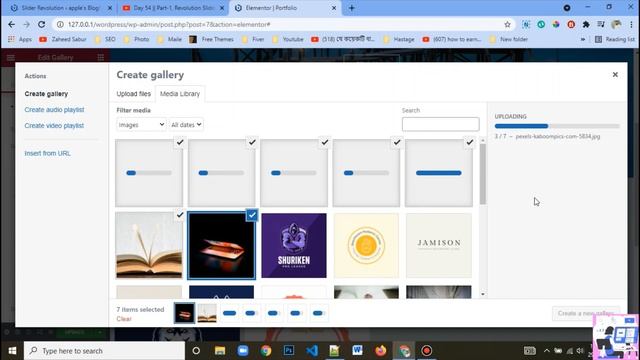Click the UPLOADING overall progress bar
640x360 pixels.
click(557, 126)
